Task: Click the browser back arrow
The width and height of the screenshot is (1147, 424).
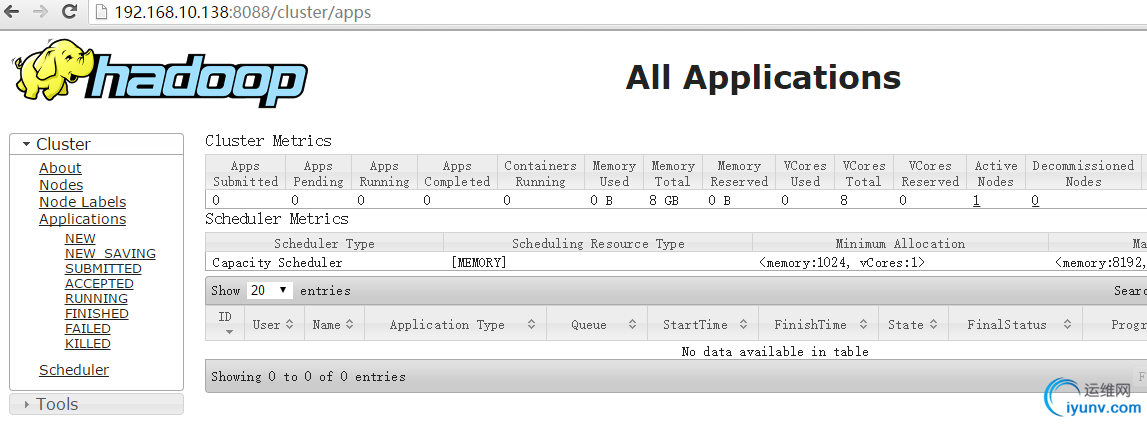Action: (x=12, y=12)
